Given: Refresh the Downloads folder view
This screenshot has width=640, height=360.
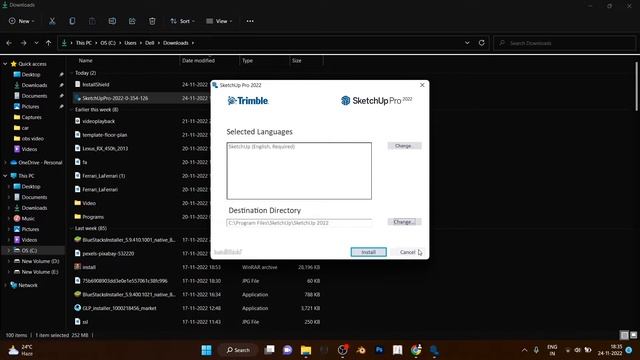Looking at the screenshot, I should [x=482, y=43].
